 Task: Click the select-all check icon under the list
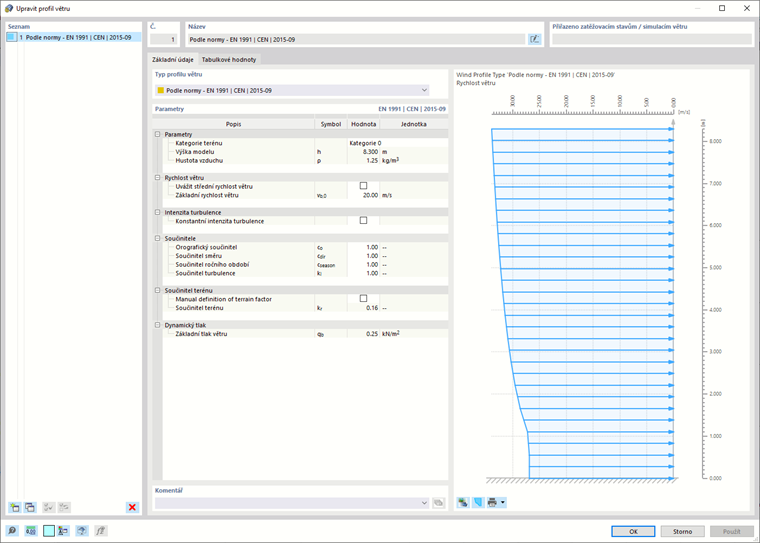coord(48,507)
